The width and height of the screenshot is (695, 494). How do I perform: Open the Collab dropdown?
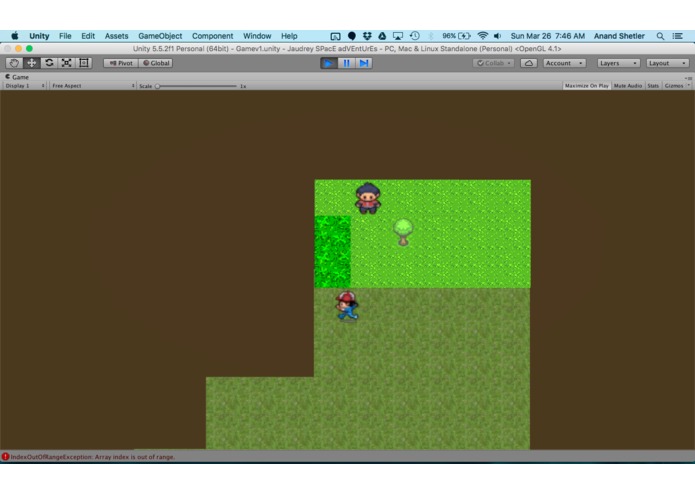pos(493,63)
